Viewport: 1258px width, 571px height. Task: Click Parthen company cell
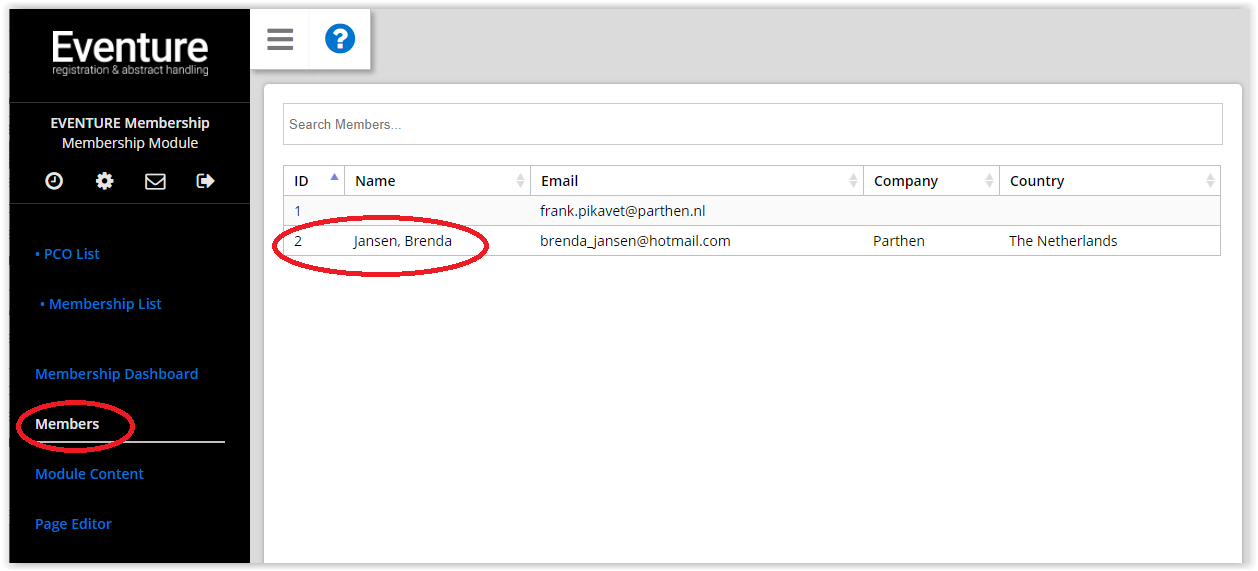pyautogui.click(x=899, y=241)
